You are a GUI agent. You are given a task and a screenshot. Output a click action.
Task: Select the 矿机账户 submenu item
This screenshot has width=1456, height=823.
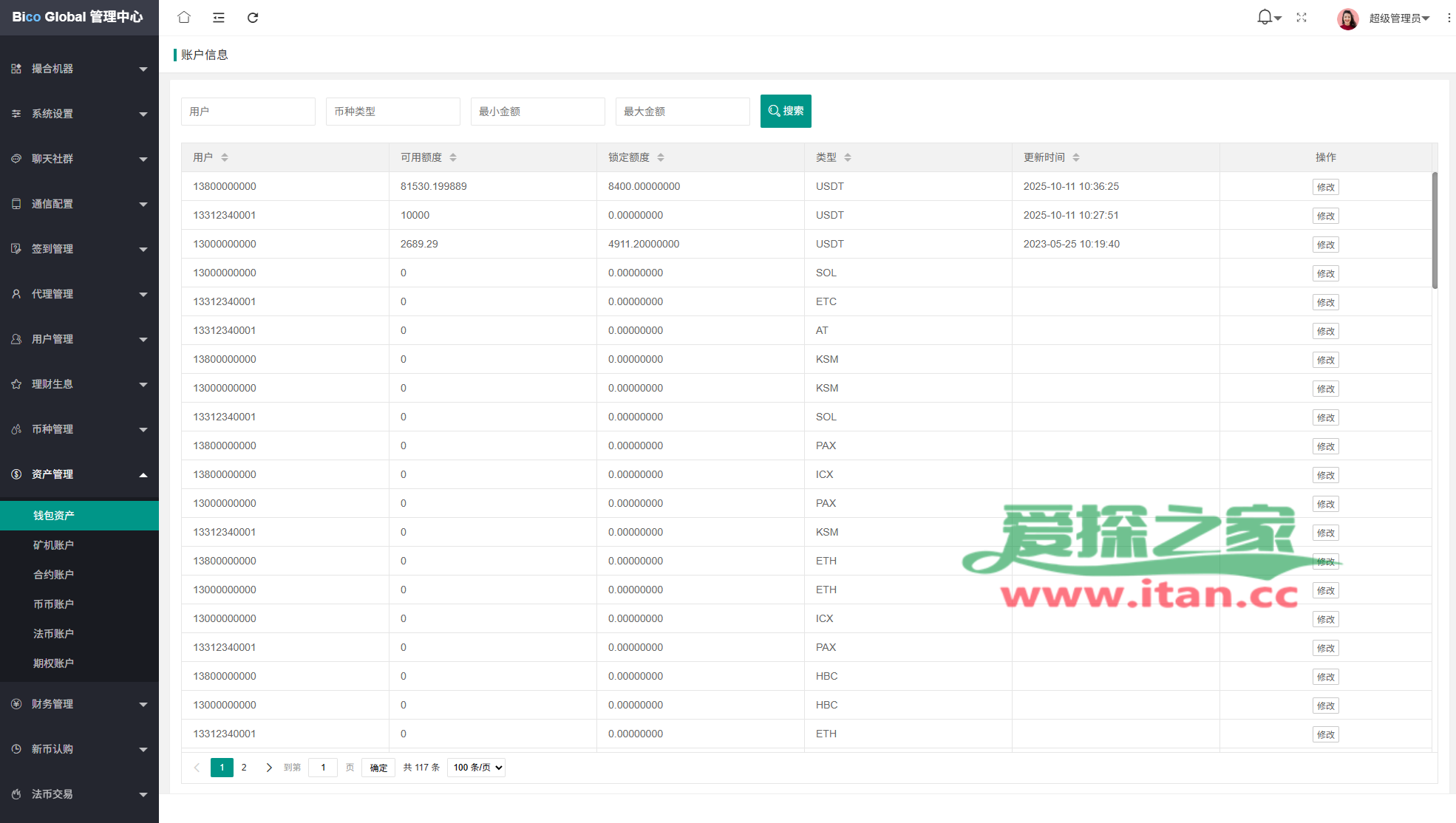(x=53, y=545)
